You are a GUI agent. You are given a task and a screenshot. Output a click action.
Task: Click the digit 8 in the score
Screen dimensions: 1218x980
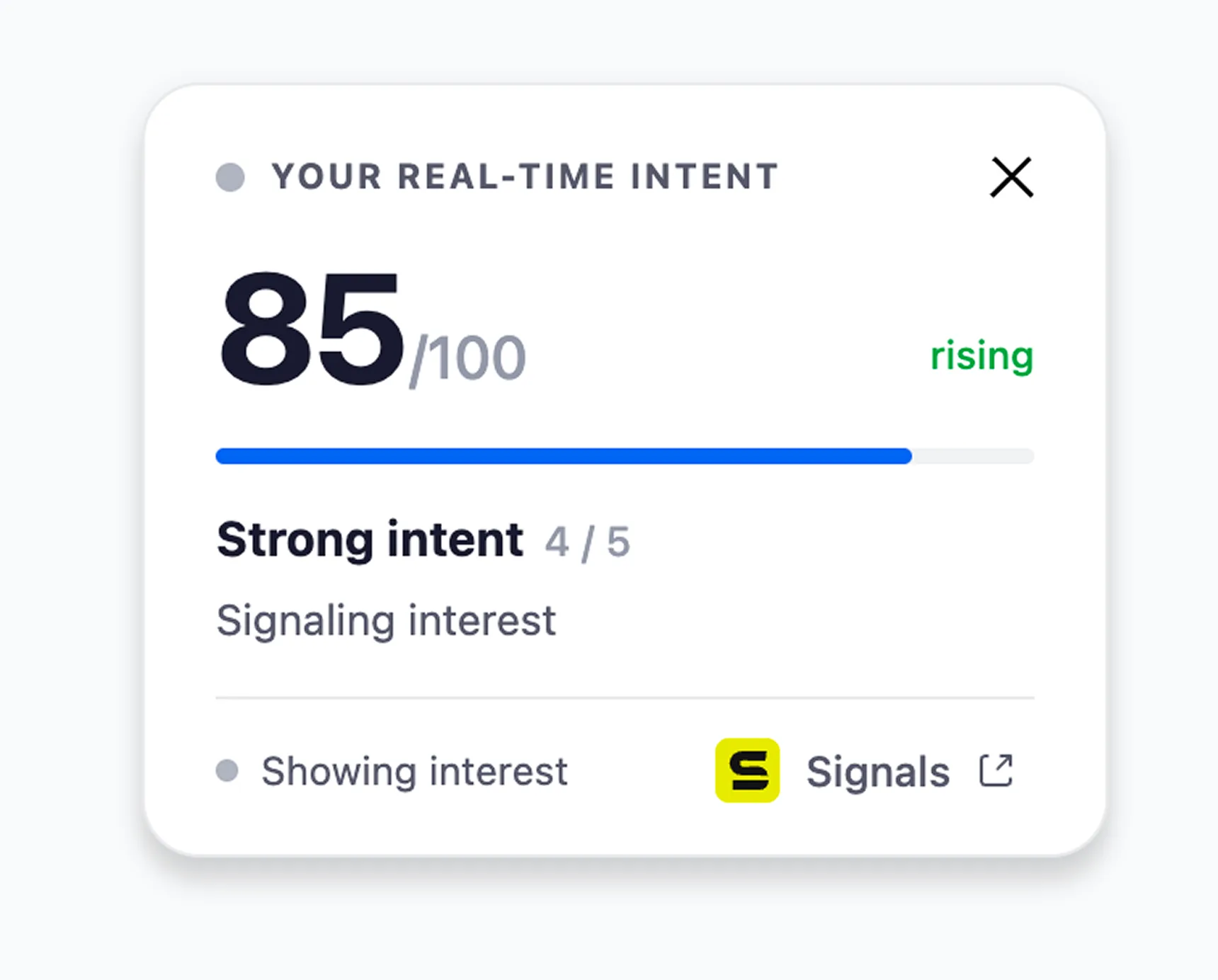(x=266, y=329)
